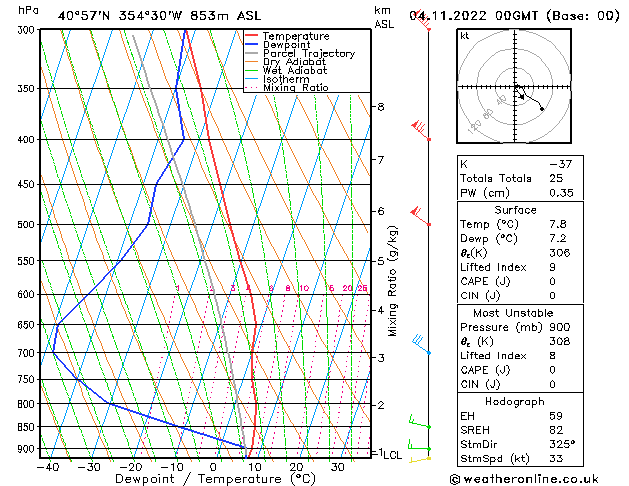Click the green Wet Adiabat legend line
Viewport: 629px width, 486px height.
point(251,70)
